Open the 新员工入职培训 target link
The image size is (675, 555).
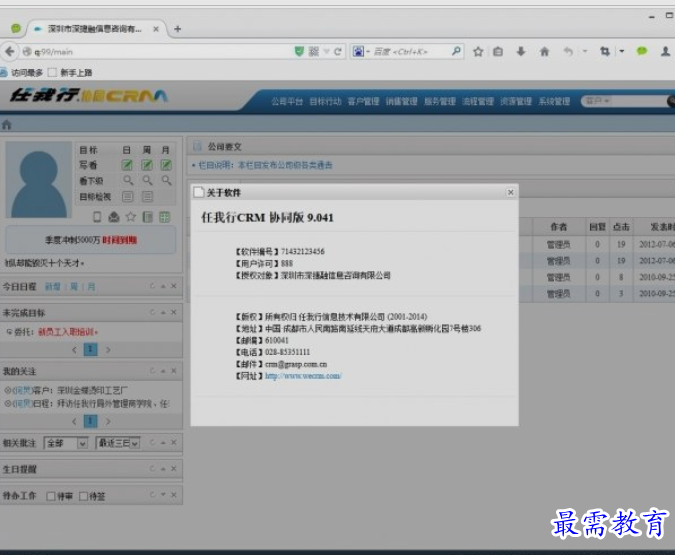[67, 332]
